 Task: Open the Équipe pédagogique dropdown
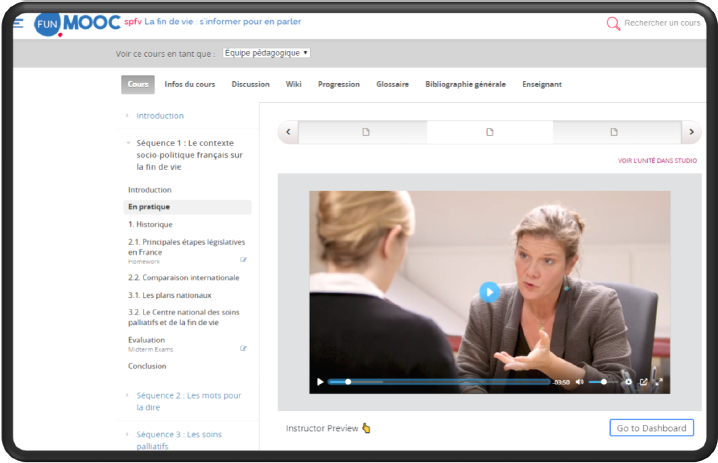[x=266, y=53]
